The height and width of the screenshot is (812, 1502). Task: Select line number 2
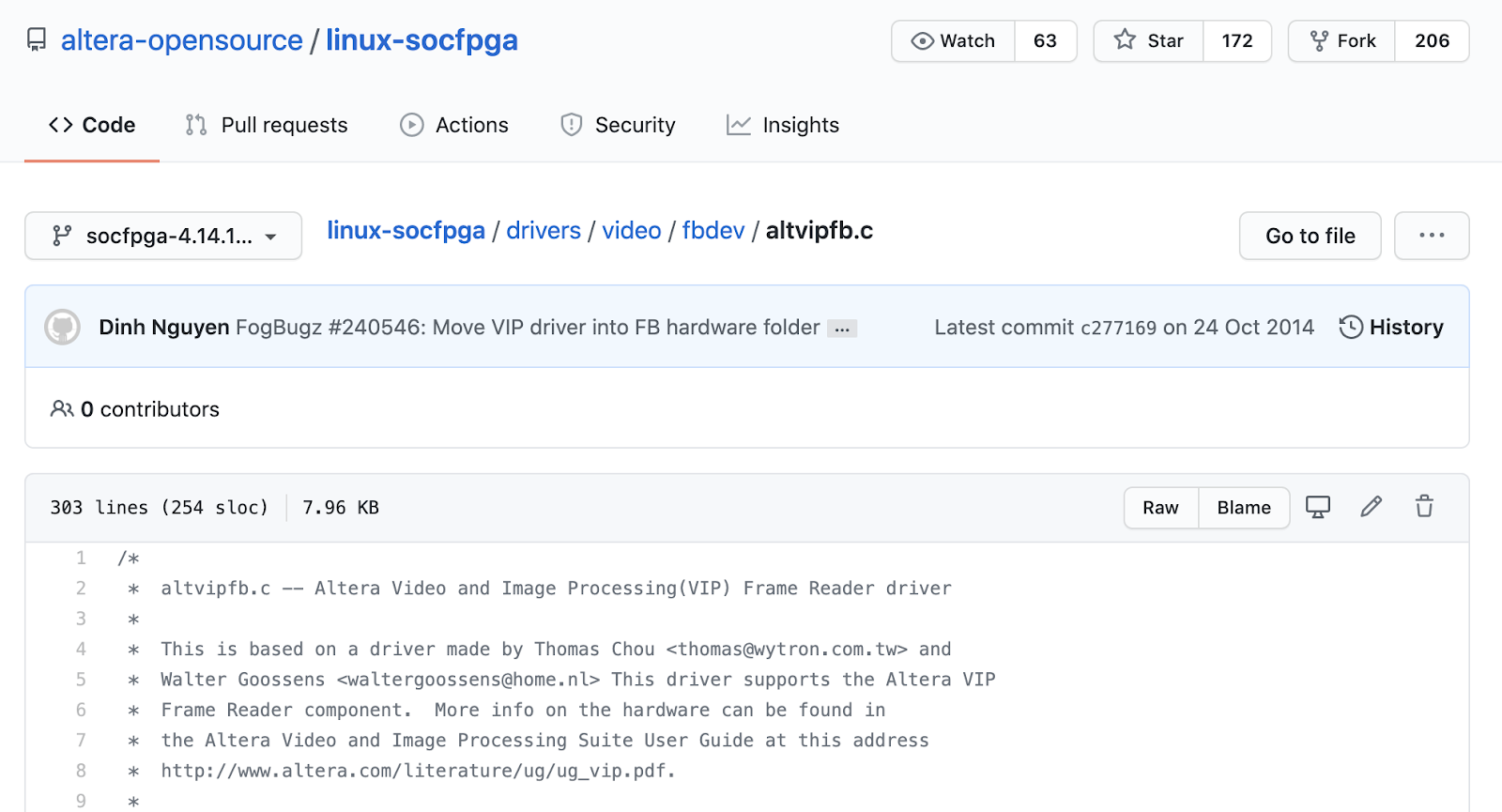tap(81, 589)
